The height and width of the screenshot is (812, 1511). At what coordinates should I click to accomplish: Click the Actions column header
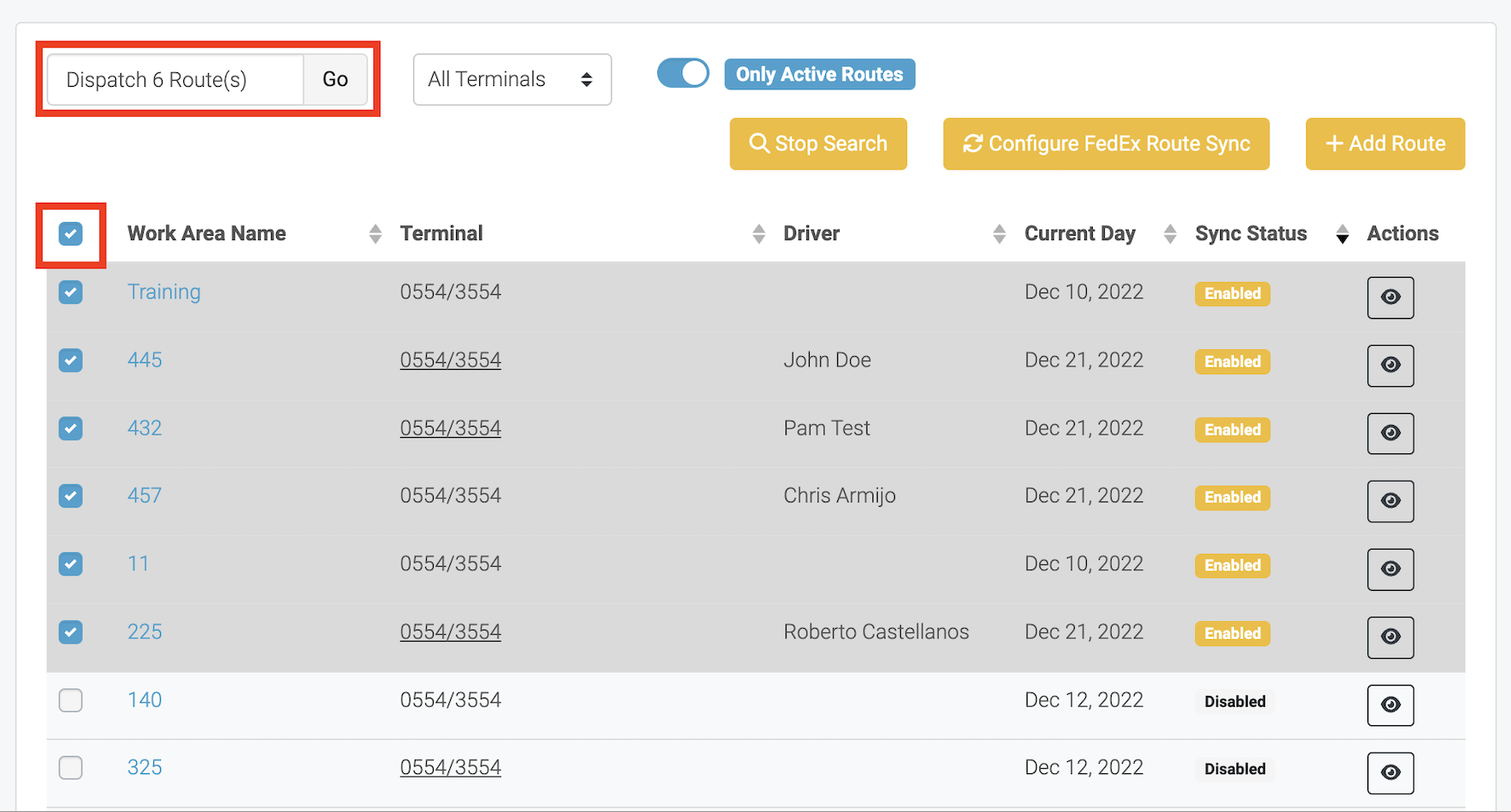[1403, 233]
